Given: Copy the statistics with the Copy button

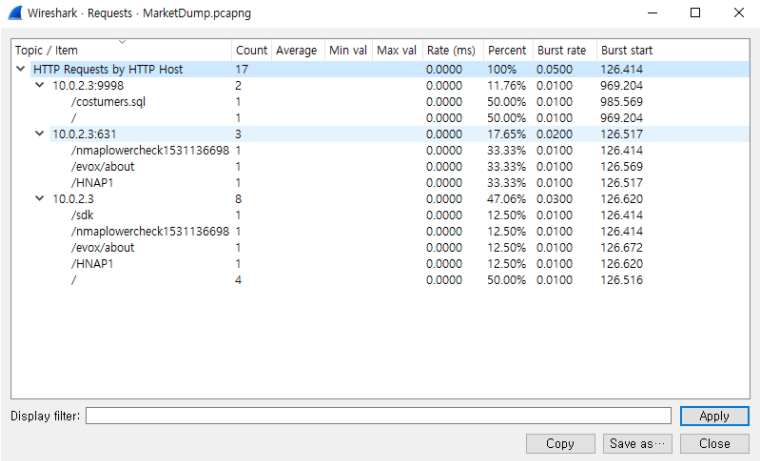Looking at the screenshot, I should click(x=560, y=444).
